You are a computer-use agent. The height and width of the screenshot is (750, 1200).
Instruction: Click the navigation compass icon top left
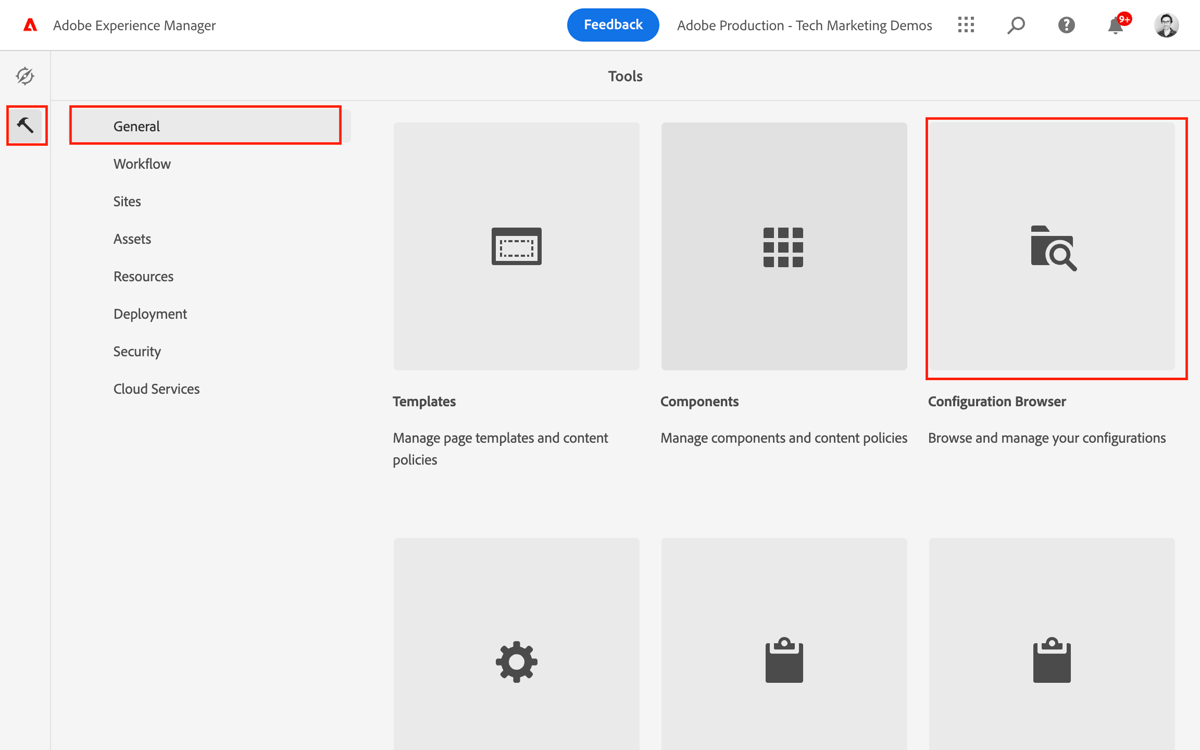click(25, 75)
